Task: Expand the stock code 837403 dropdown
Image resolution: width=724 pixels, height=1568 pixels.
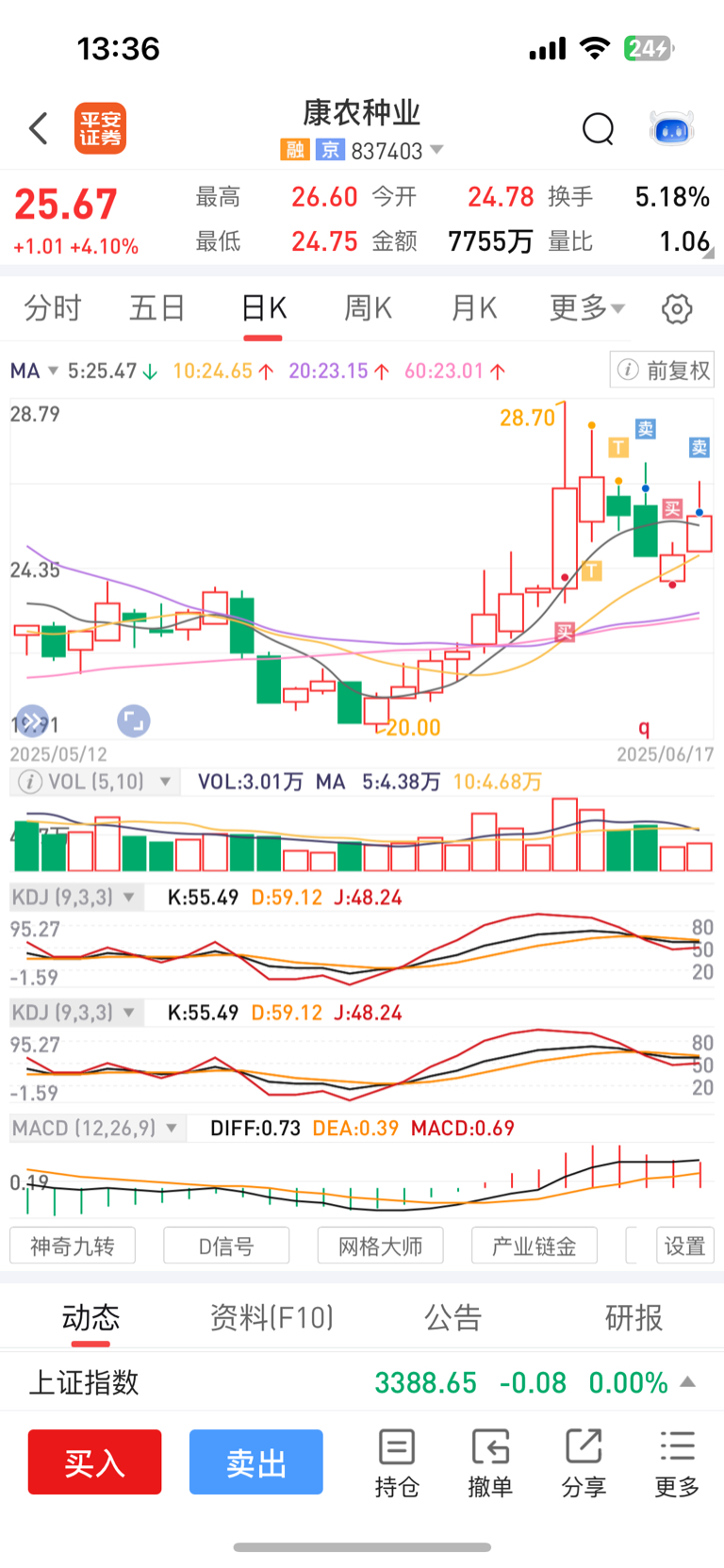Action: click(436, 150)
